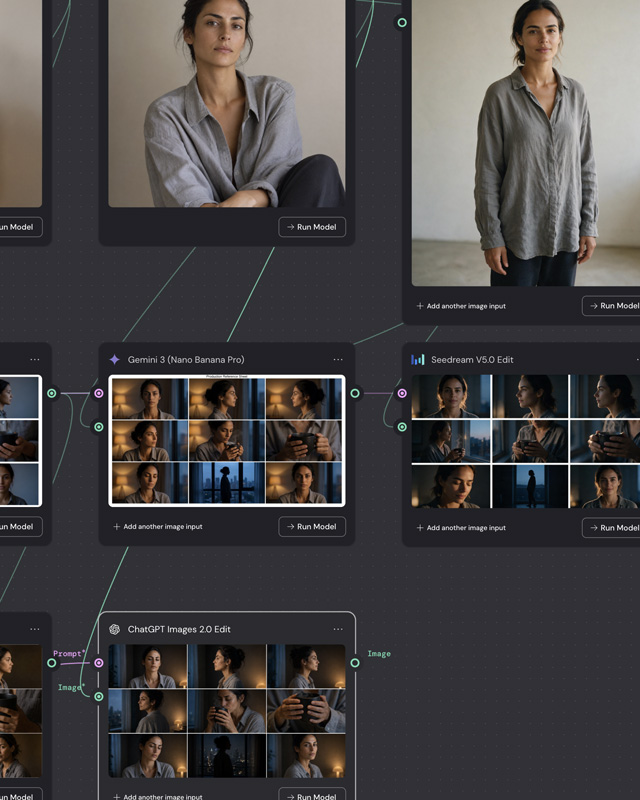
Task: Select the green input port on the standing portrait node
Action: [402, 22]
